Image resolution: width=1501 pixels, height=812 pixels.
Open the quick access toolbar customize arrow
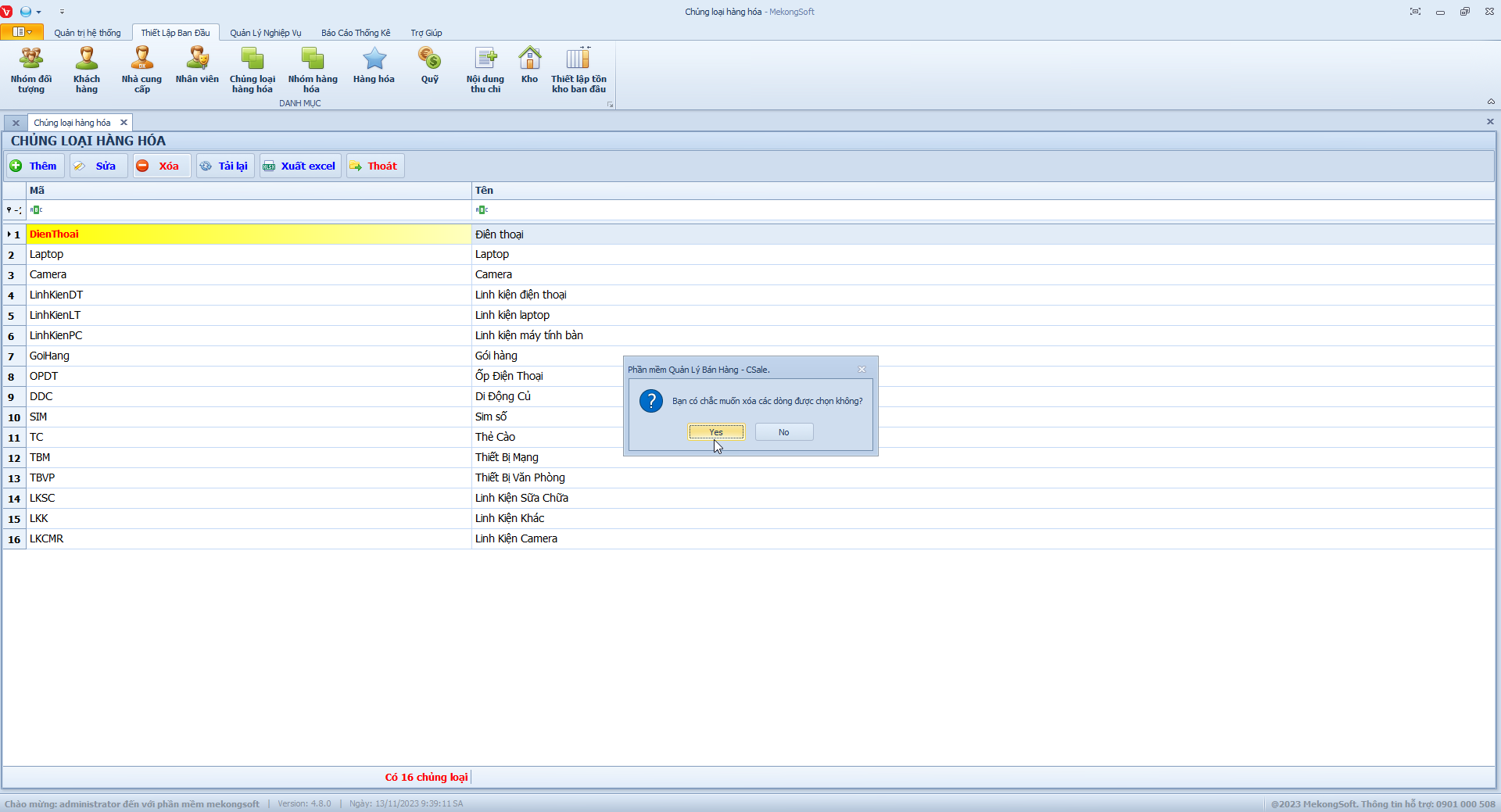(62, 12)
